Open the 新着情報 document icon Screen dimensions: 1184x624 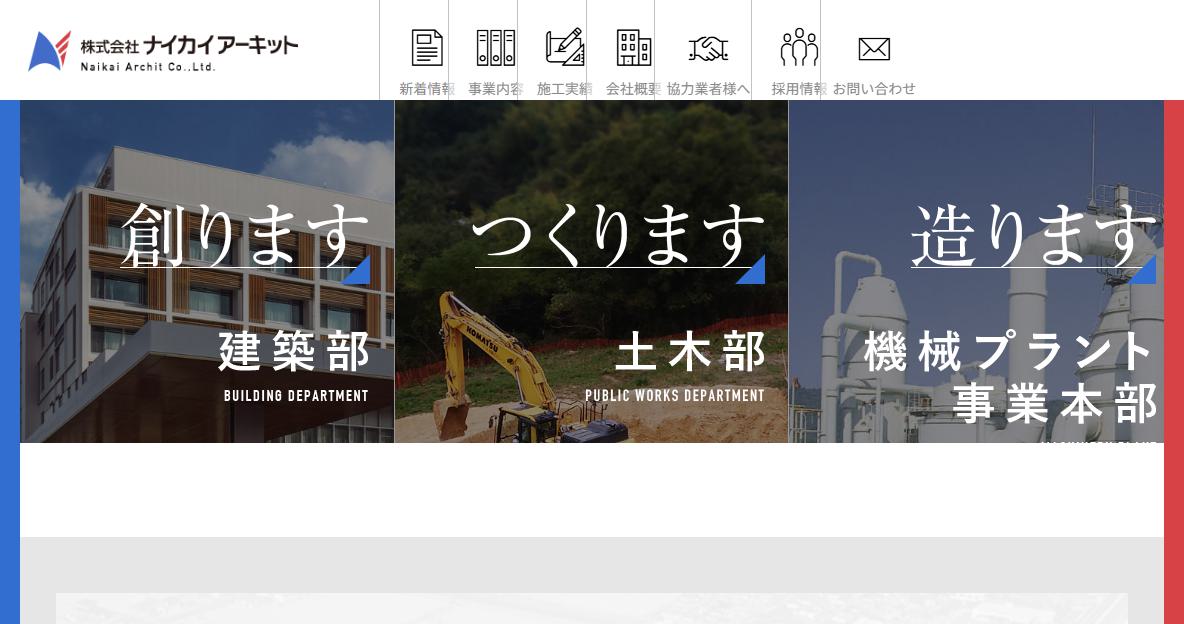coord(427,48)
